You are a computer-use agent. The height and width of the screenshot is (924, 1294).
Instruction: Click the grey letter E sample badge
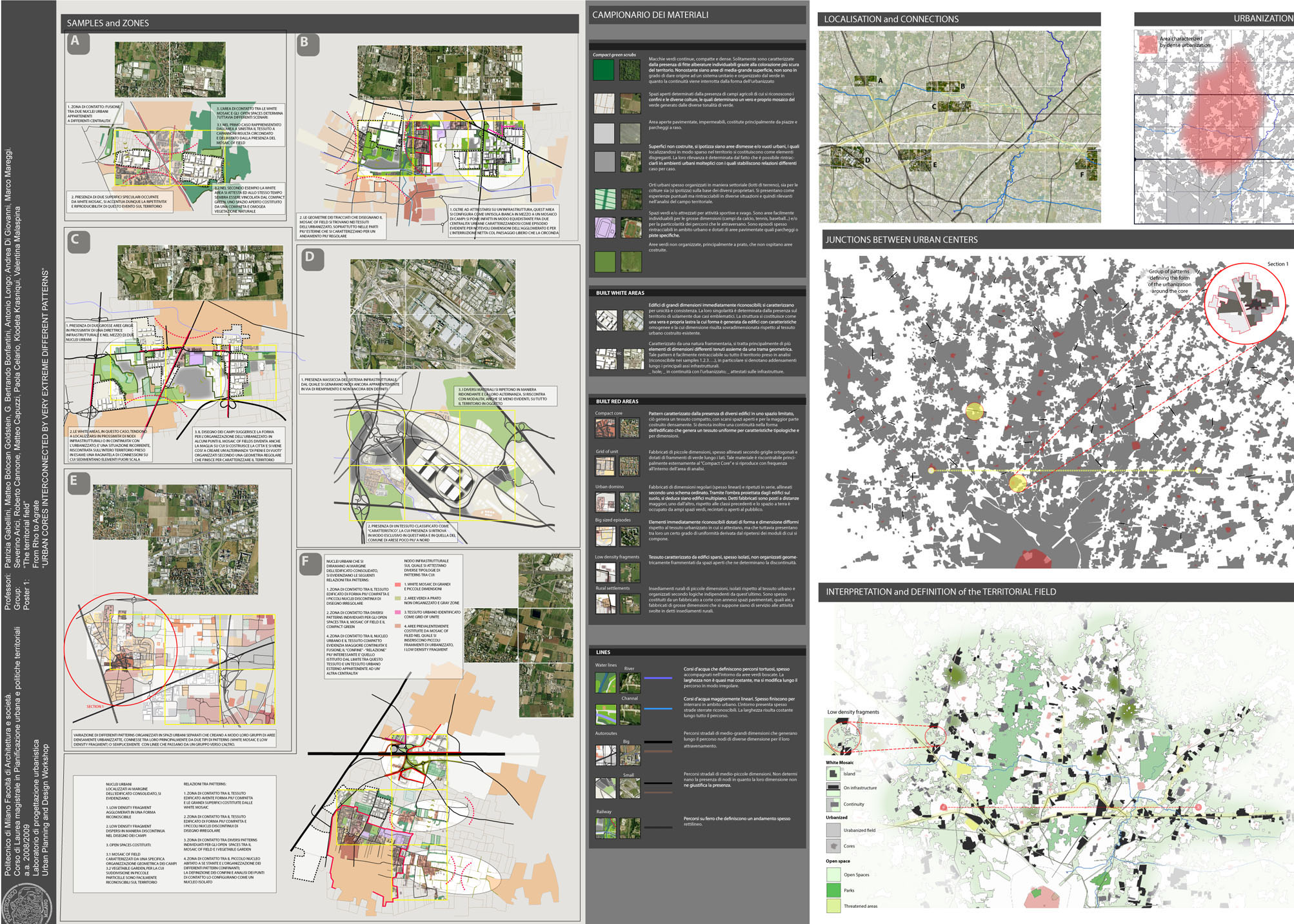[x=78, y=483]
